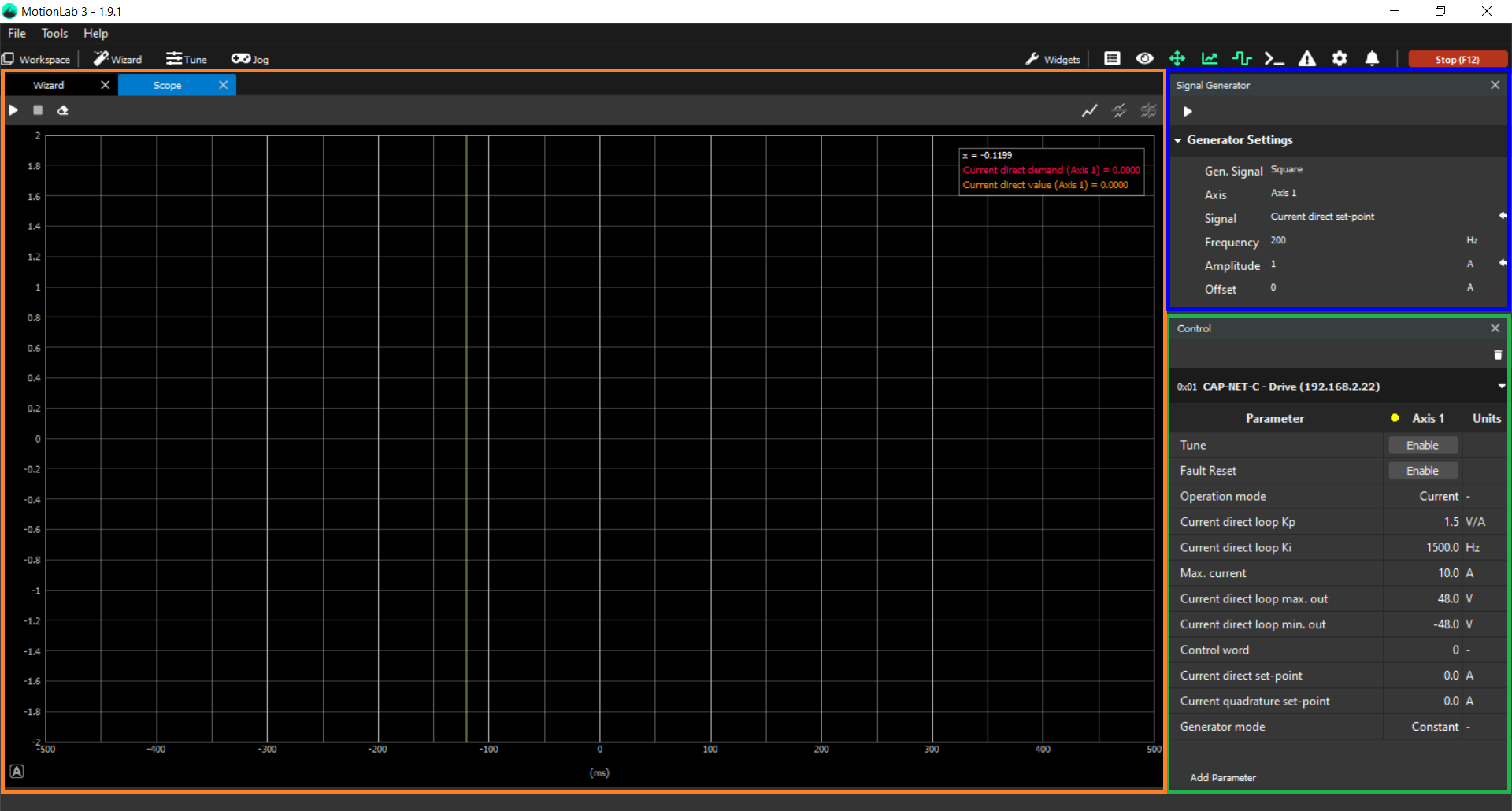Open the green signal generator pulse icon

tap(1242, 58)
